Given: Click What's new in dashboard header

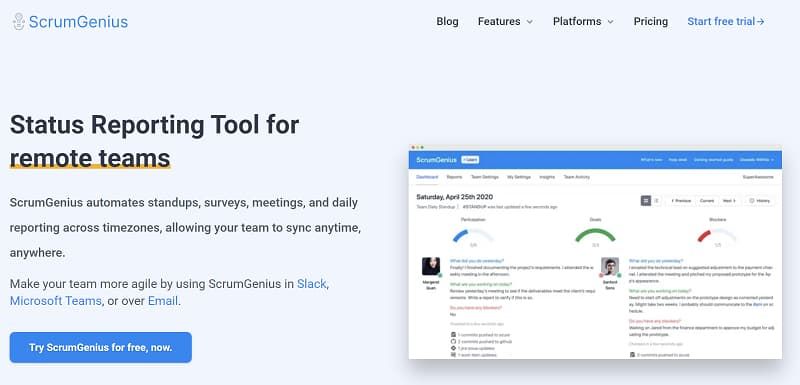Looking at the screenshot, I should 652,160.
